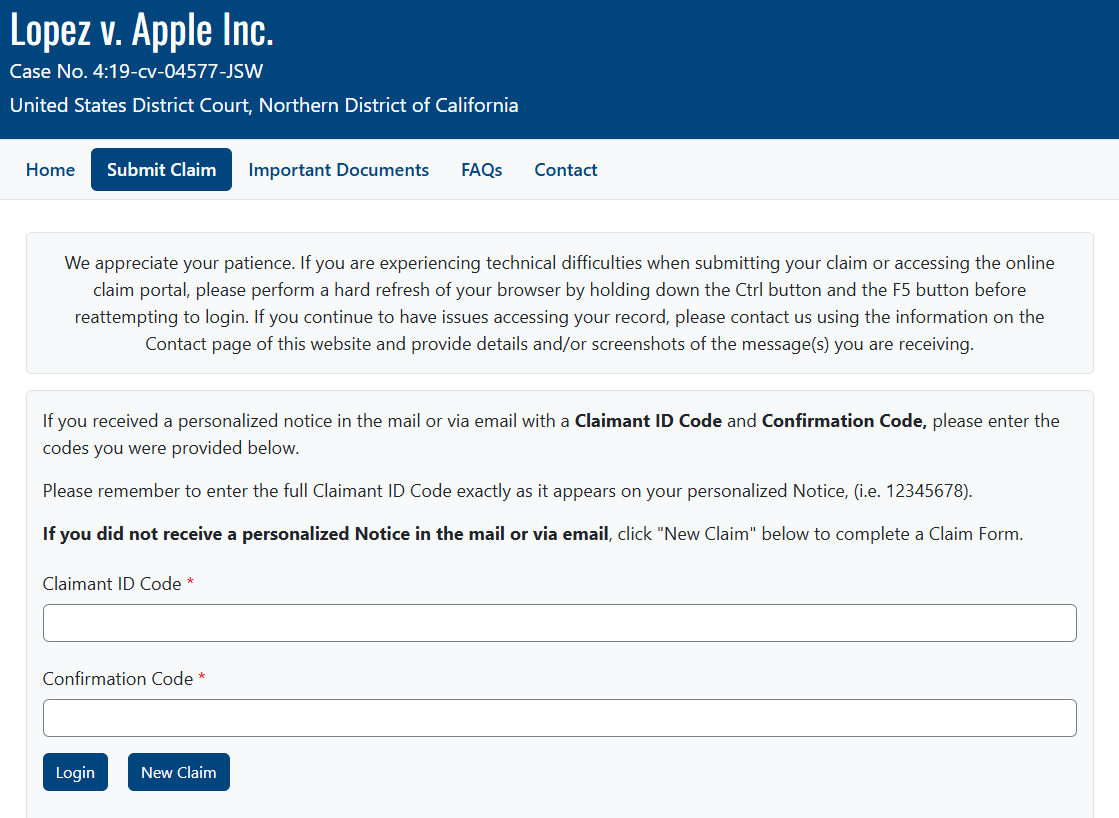
Task: Click the bold 'Claimant ID Code' in instructions
Action: tap(648, 421)
